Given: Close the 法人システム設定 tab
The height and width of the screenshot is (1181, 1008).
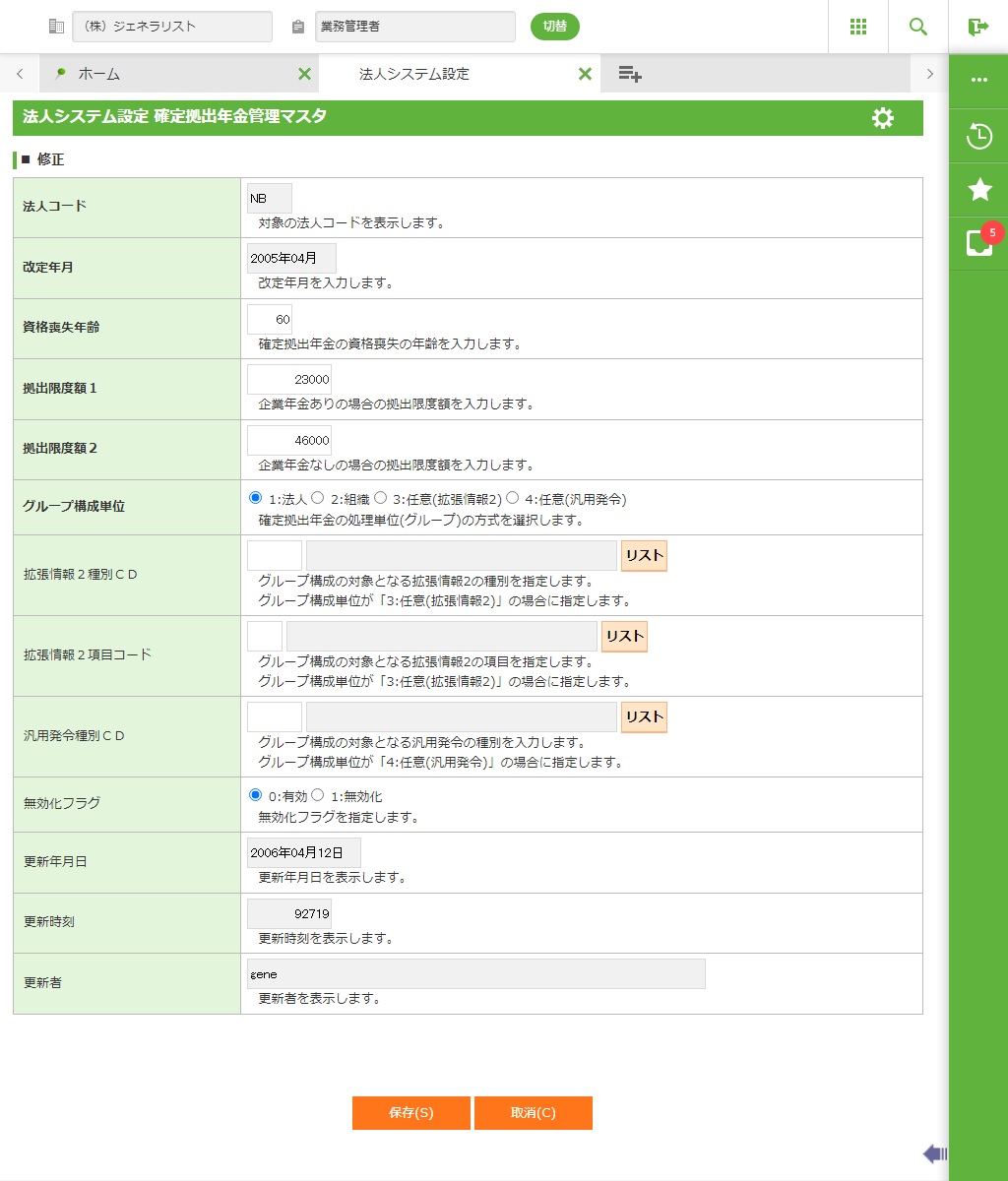Looking at the screenshot, I should pyautogui.click(x=585, y=74).
